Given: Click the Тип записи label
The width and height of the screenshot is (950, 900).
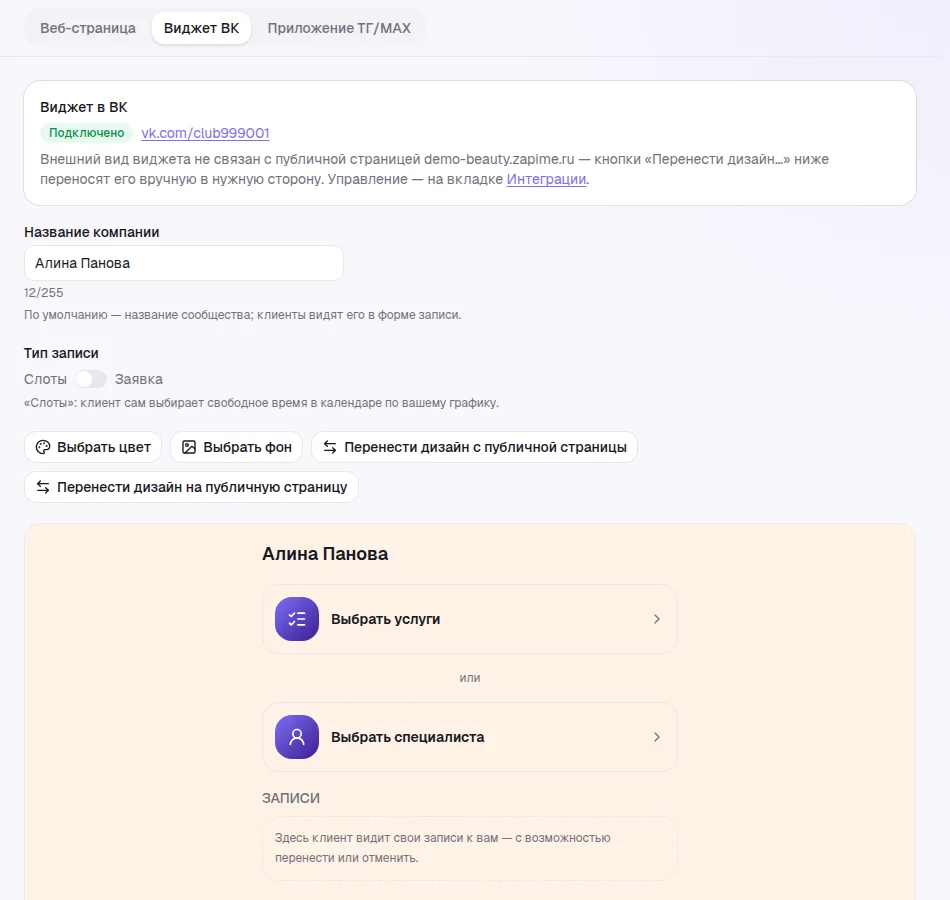Looking at the screenshot, I should [x=61, y=353].
